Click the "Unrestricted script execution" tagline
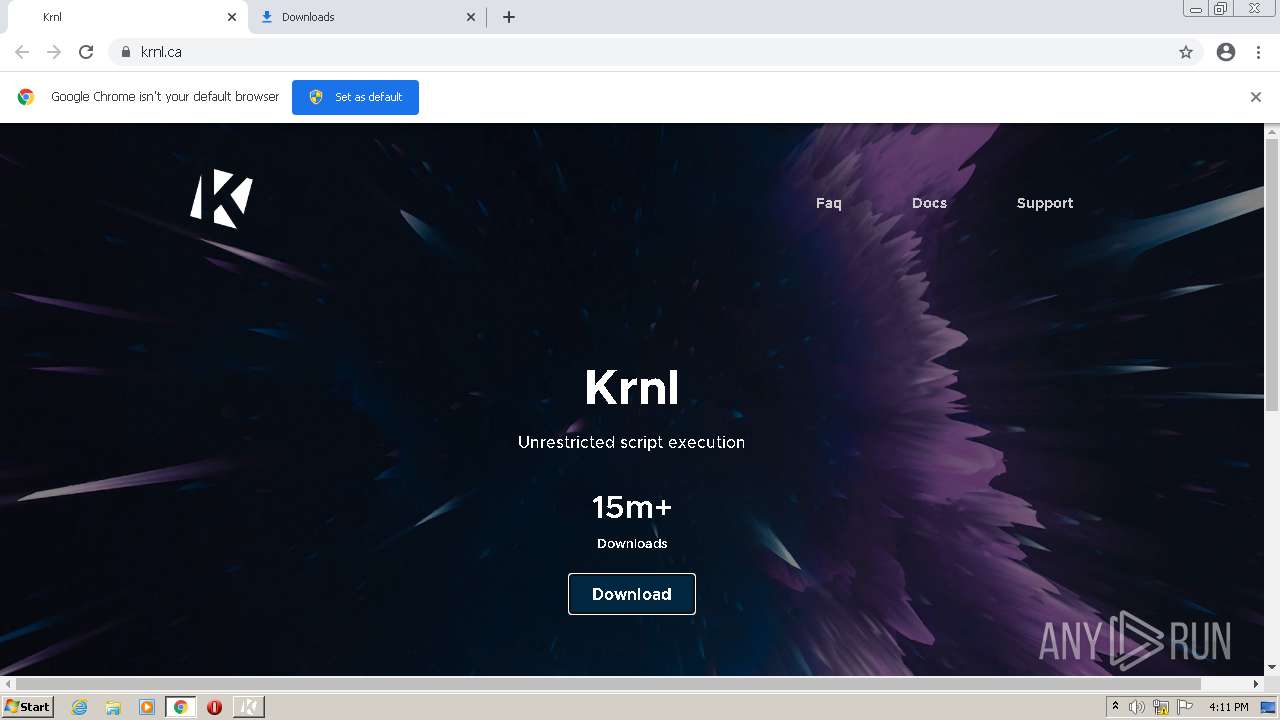The height and width of the screenshot is (720, 1280). click(632, 442)
